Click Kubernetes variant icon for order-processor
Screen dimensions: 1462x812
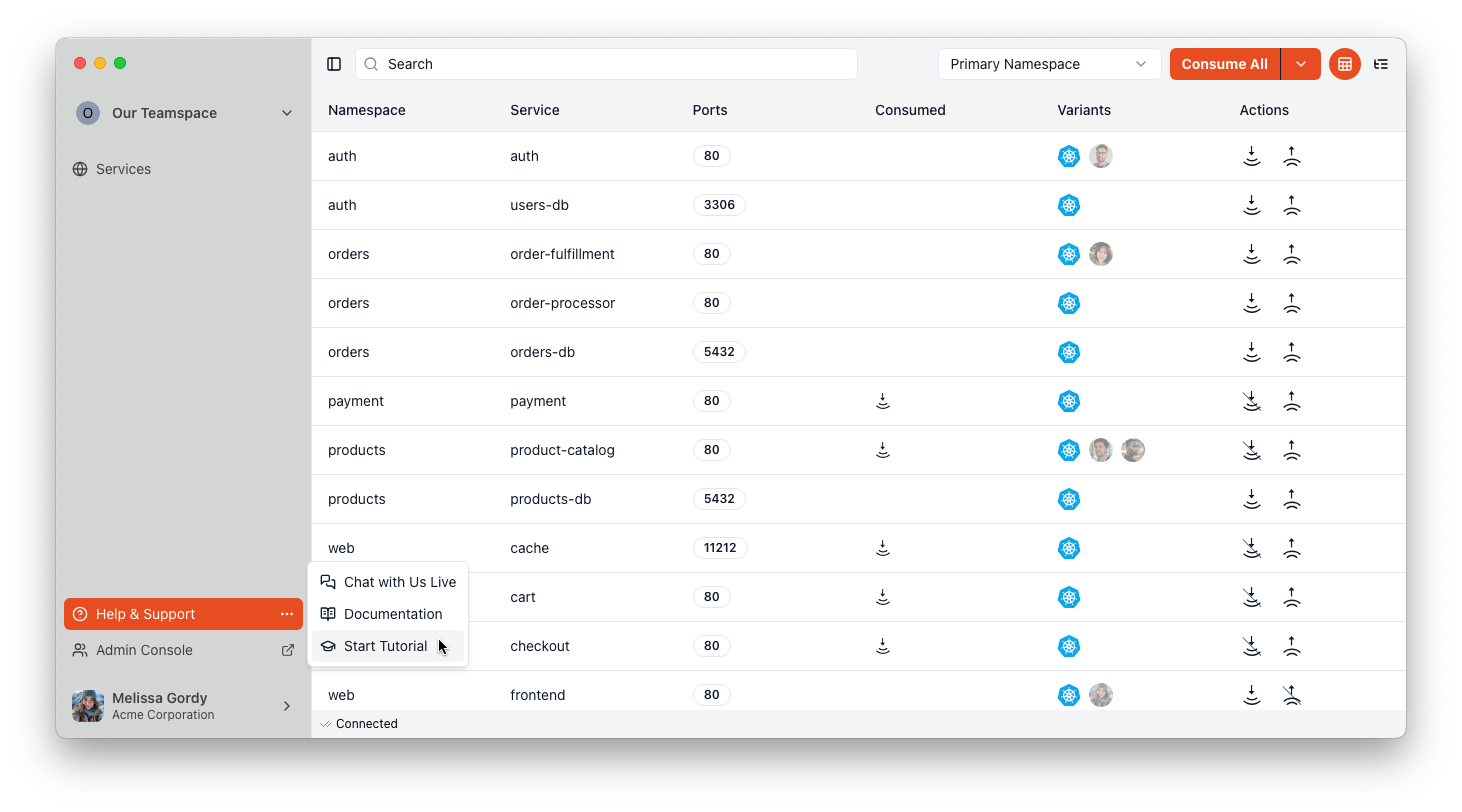click(1069, 303)
